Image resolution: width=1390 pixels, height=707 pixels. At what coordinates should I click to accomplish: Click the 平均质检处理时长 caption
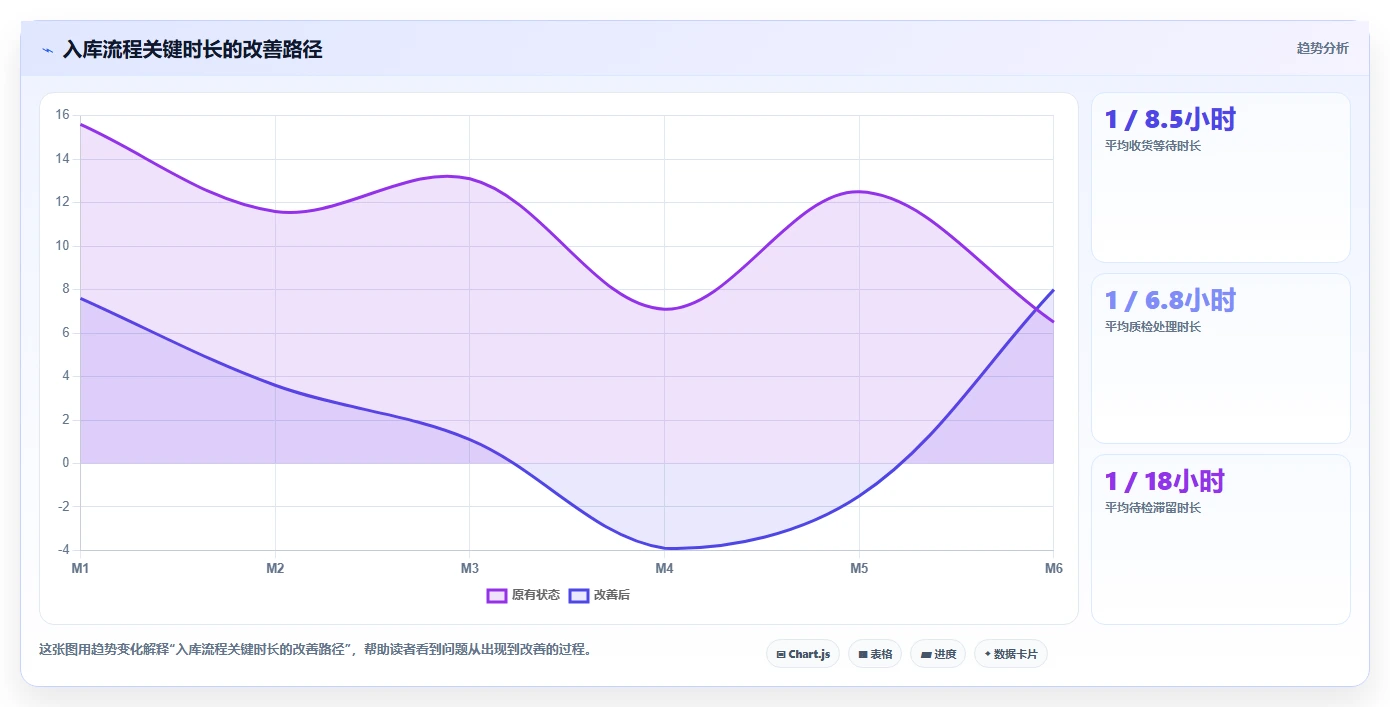1152,327
